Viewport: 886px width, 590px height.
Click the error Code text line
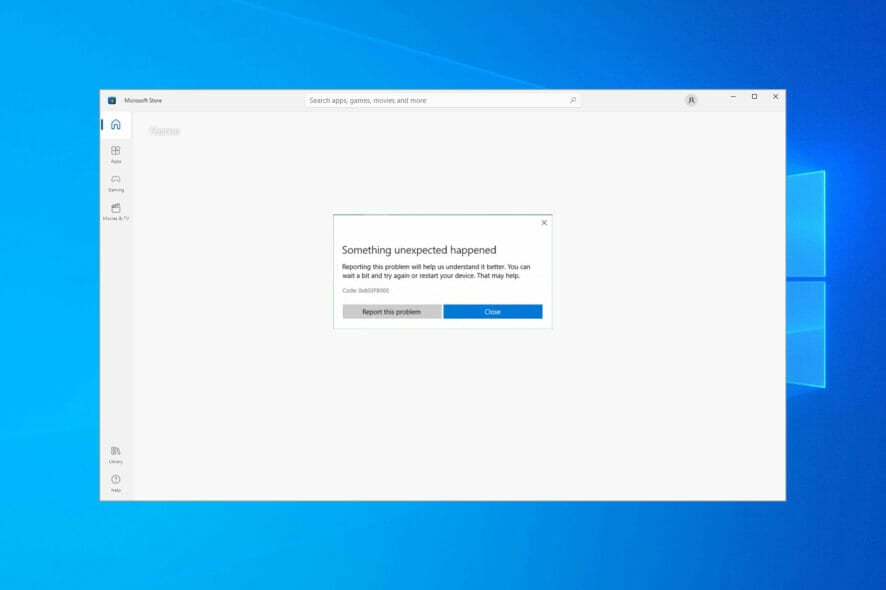coord(366,290)
